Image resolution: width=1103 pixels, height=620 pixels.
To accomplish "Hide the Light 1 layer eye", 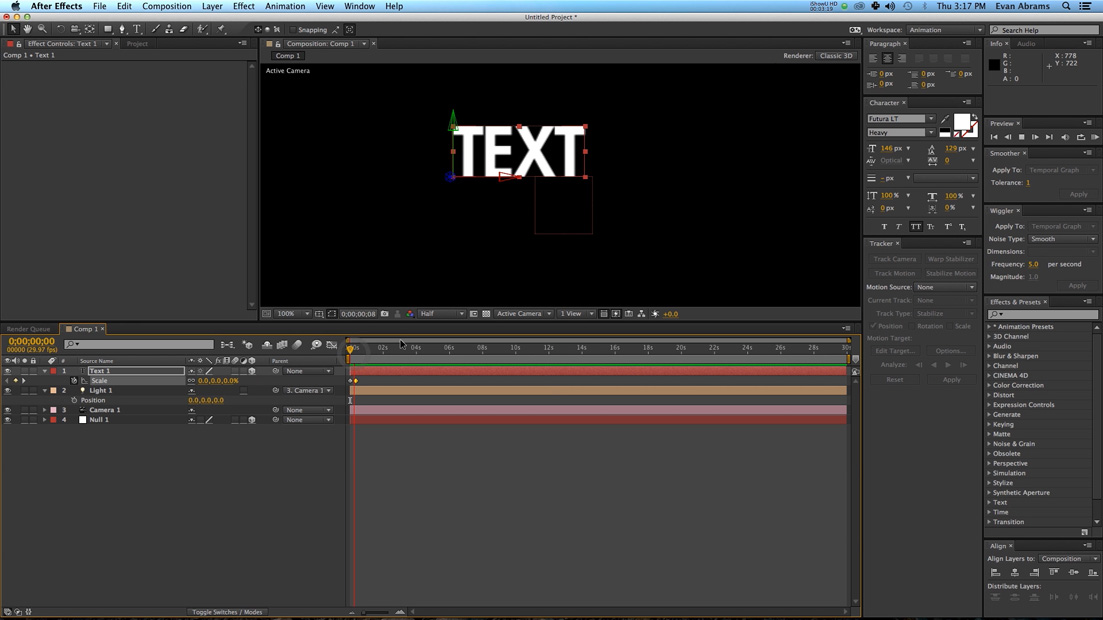I will (8, 391).
